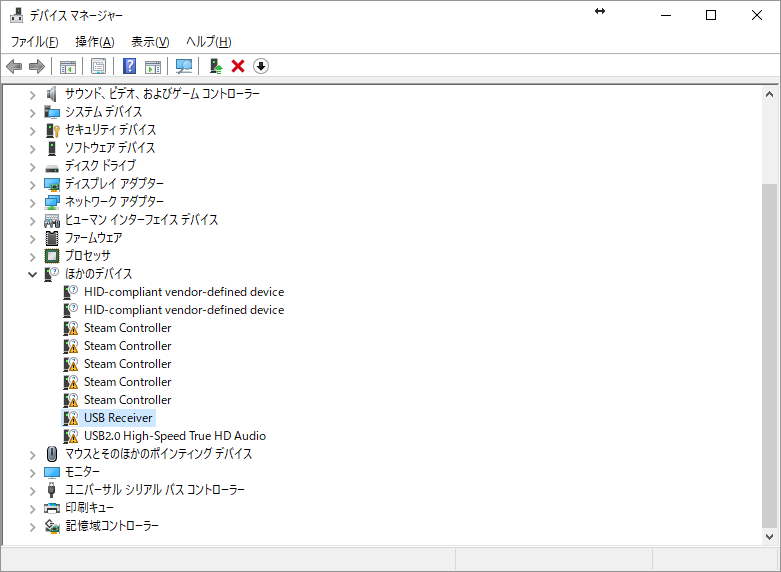
Task: Select the ディスク ドライブ label
Action: (100, 165)
